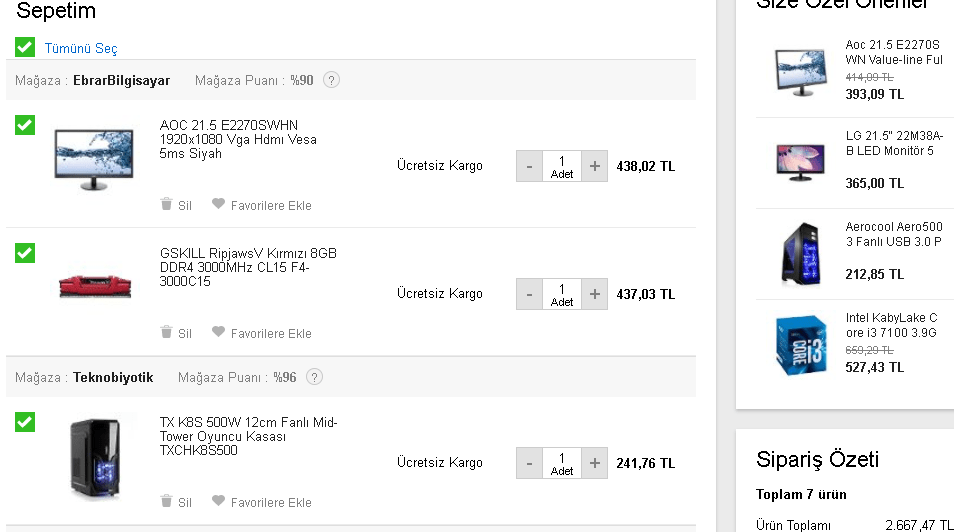Click trash icon for TX K8S case
954x532 pixels.
pyautogui.click(x=166, y=502)
